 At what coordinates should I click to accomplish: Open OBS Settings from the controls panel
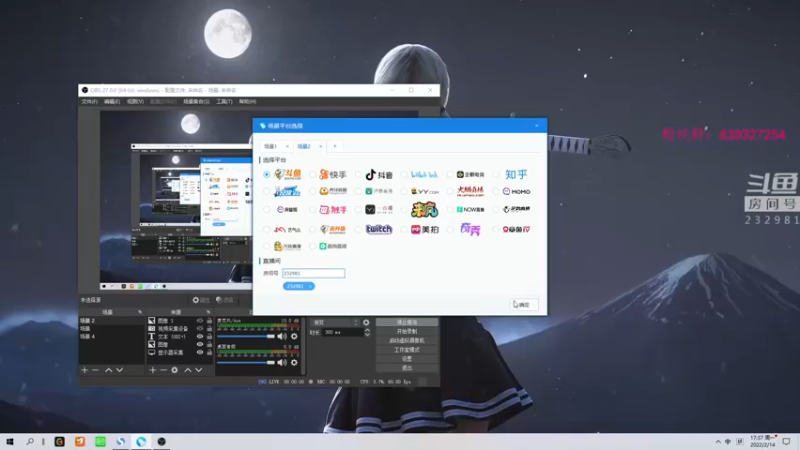(407, 359)
